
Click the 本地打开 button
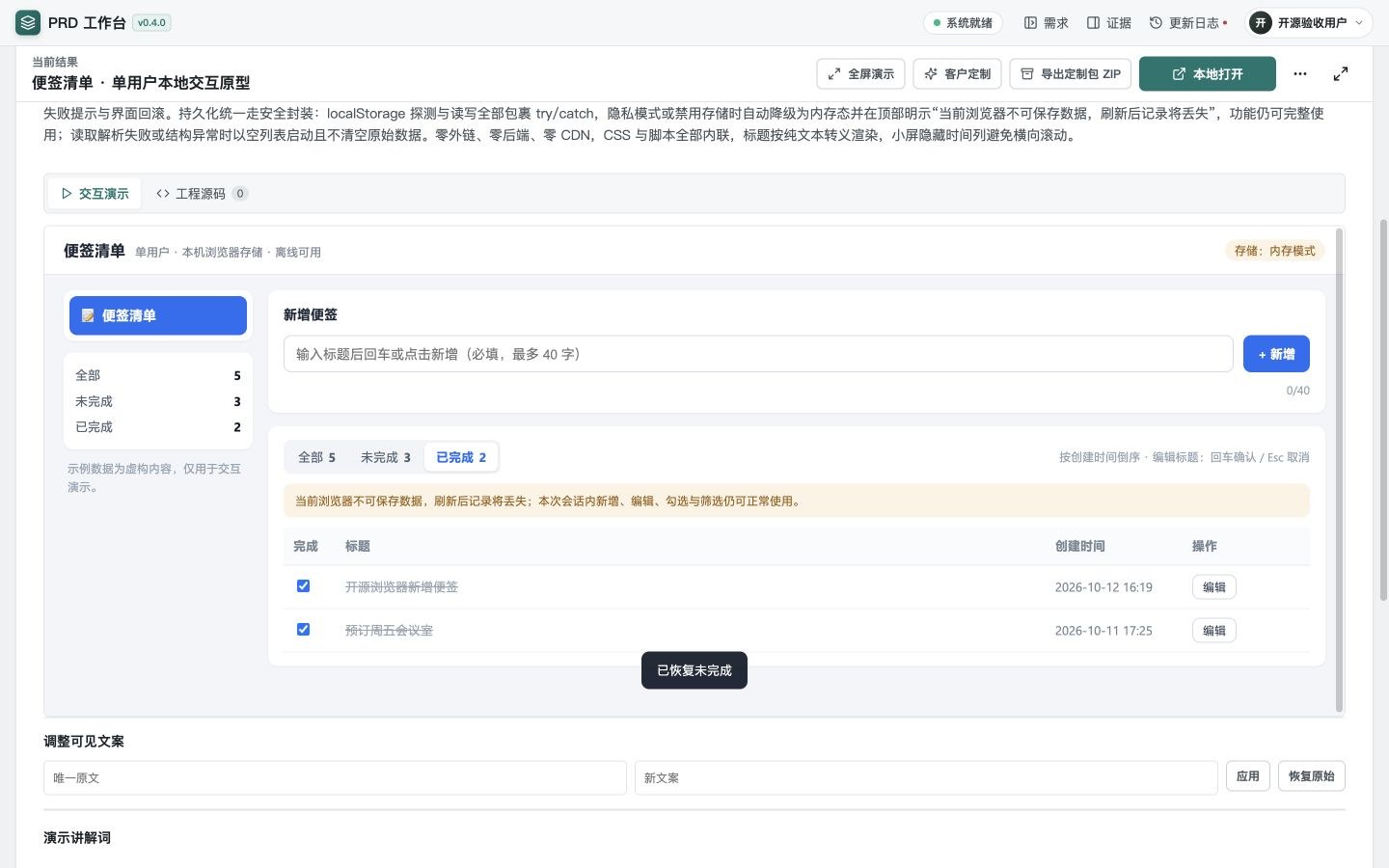(1207, 74)
